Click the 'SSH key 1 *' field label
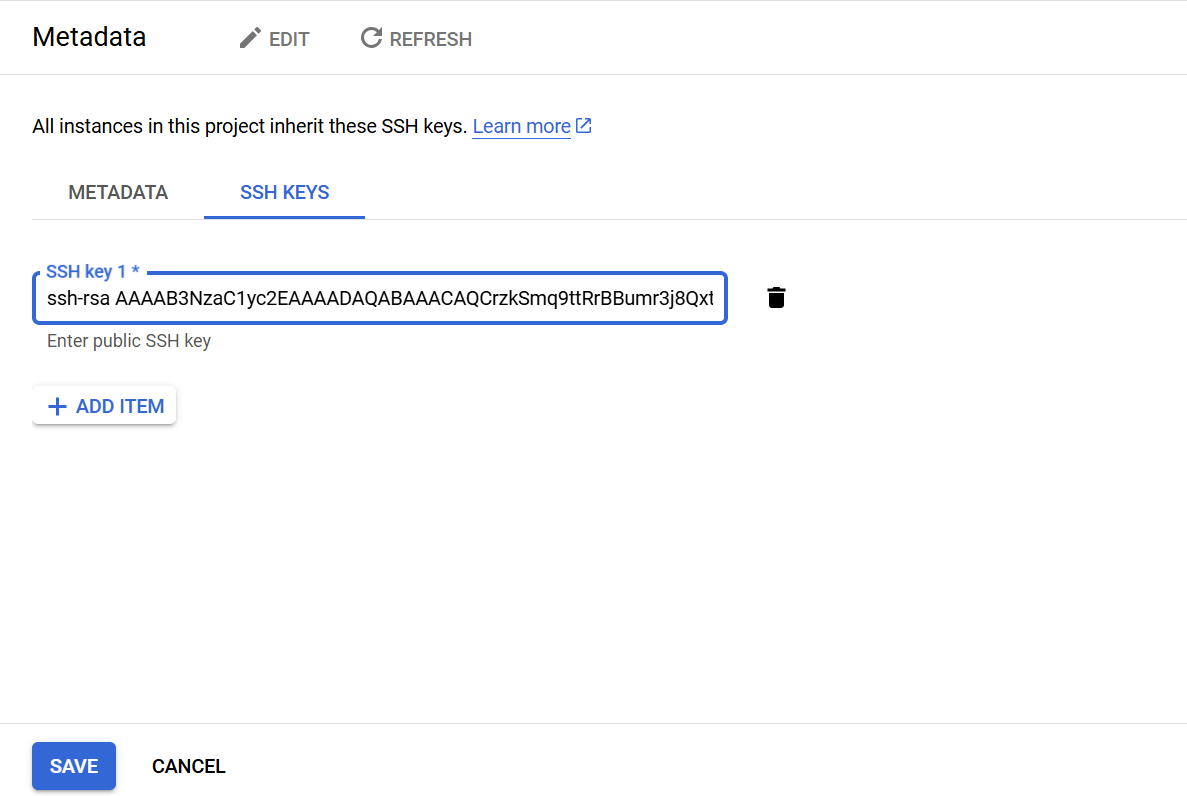The image size is (1187, 796). click(93, 271)
